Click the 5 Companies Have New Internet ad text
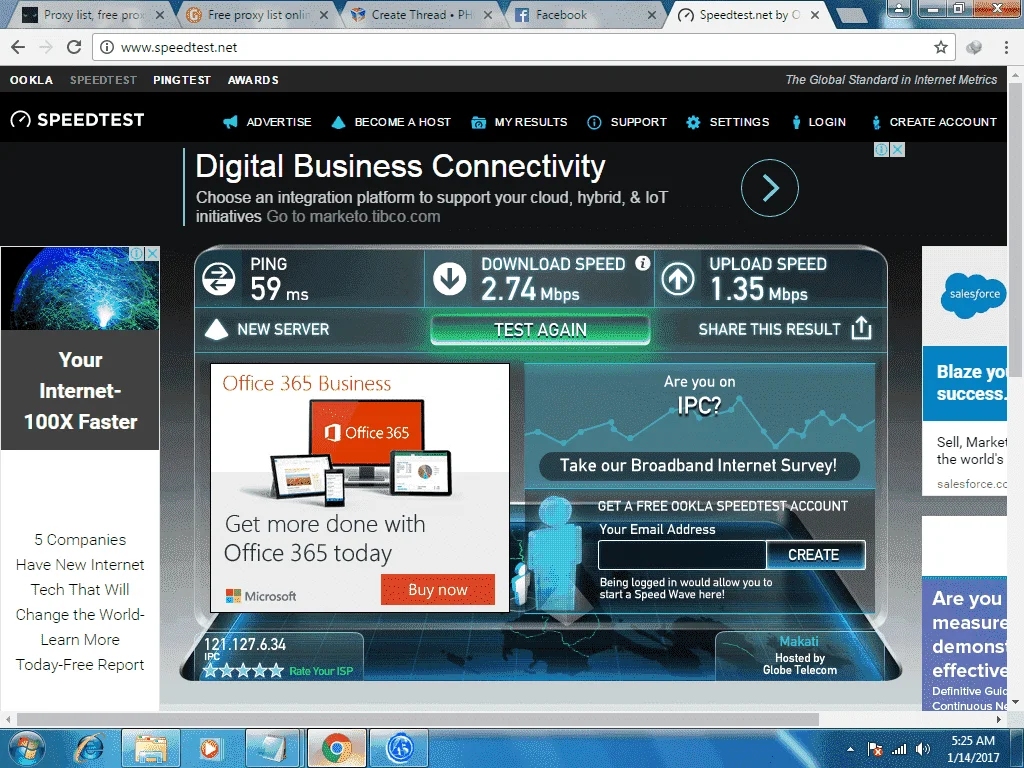 pyautogui.click(x=80, y=602)
